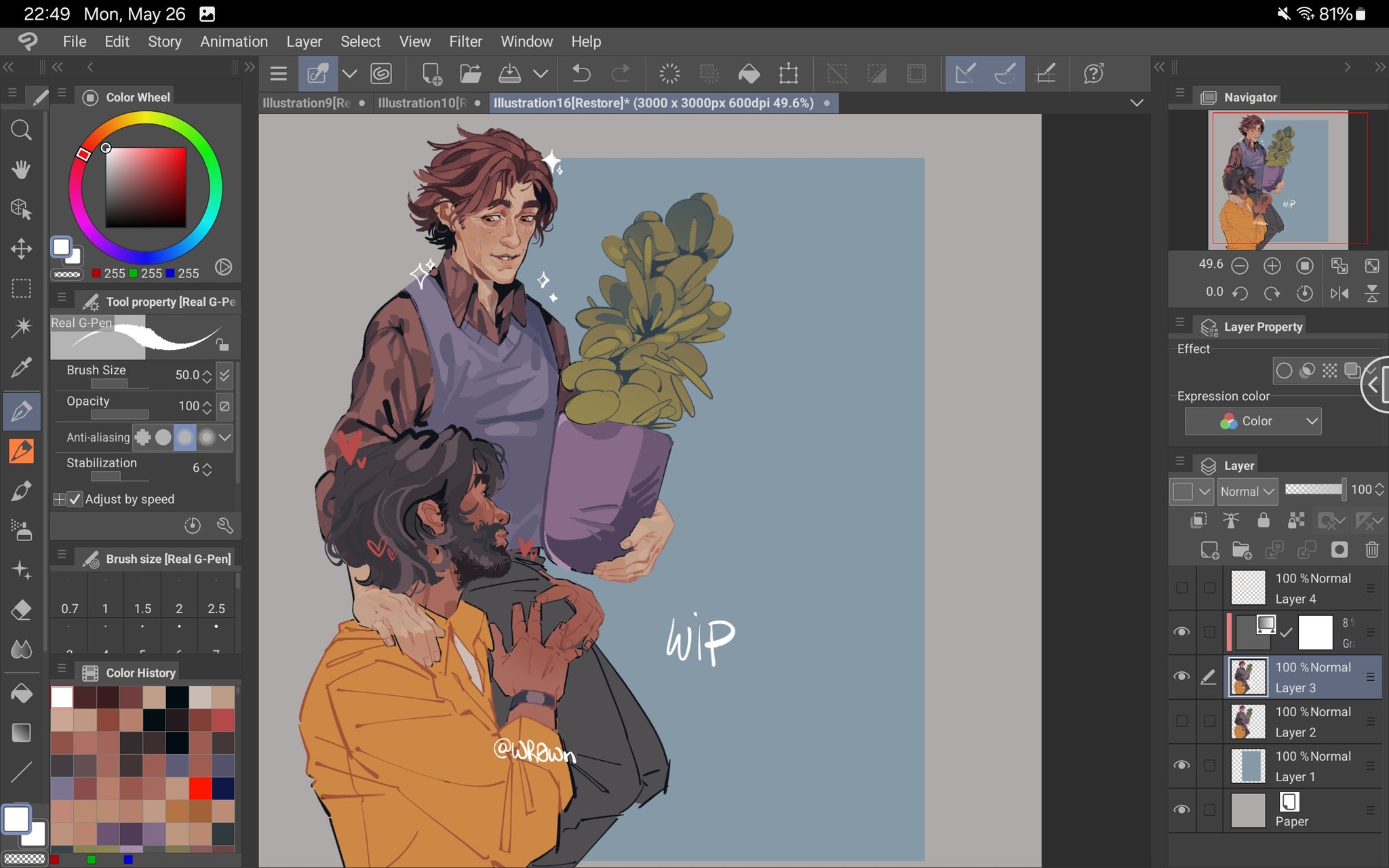Uncheck Adjust by speed checkbox
This screenshot has width=1389, height=868.
pyautogui.click(x=75, y=499)
